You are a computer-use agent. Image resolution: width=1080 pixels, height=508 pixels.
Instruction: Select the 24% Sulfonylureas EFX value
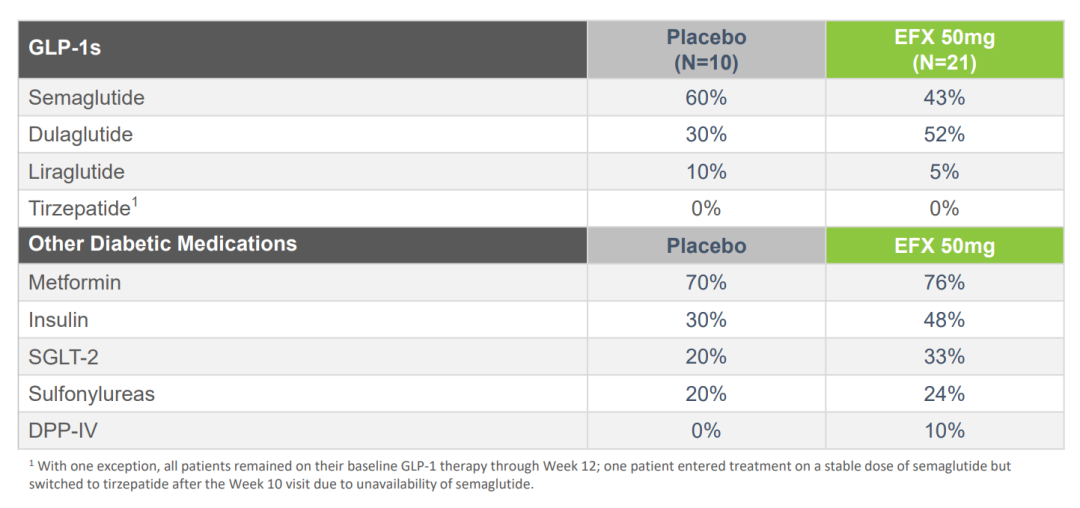pyautogui.click(x=944, y=394)
